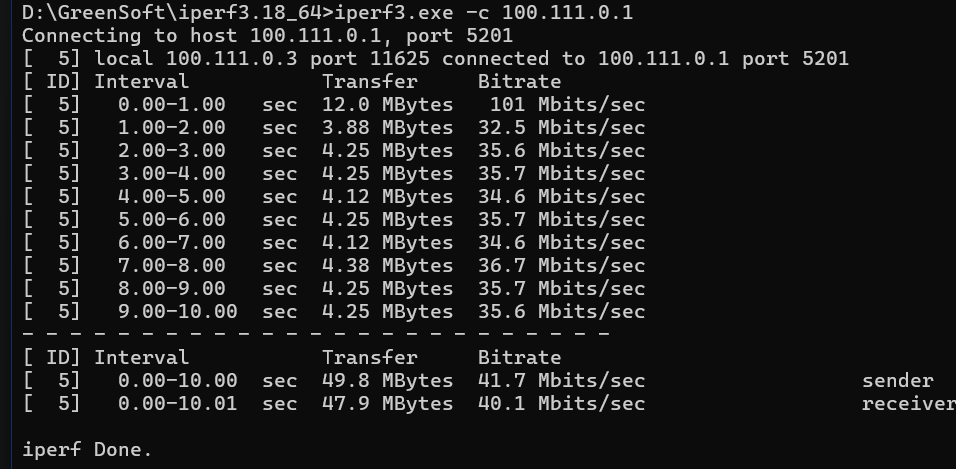This screenshot has height=469, width=956.
Task: Click the D:\GreenSoft directory path in the prompt
Action: [x=90, y=12]
